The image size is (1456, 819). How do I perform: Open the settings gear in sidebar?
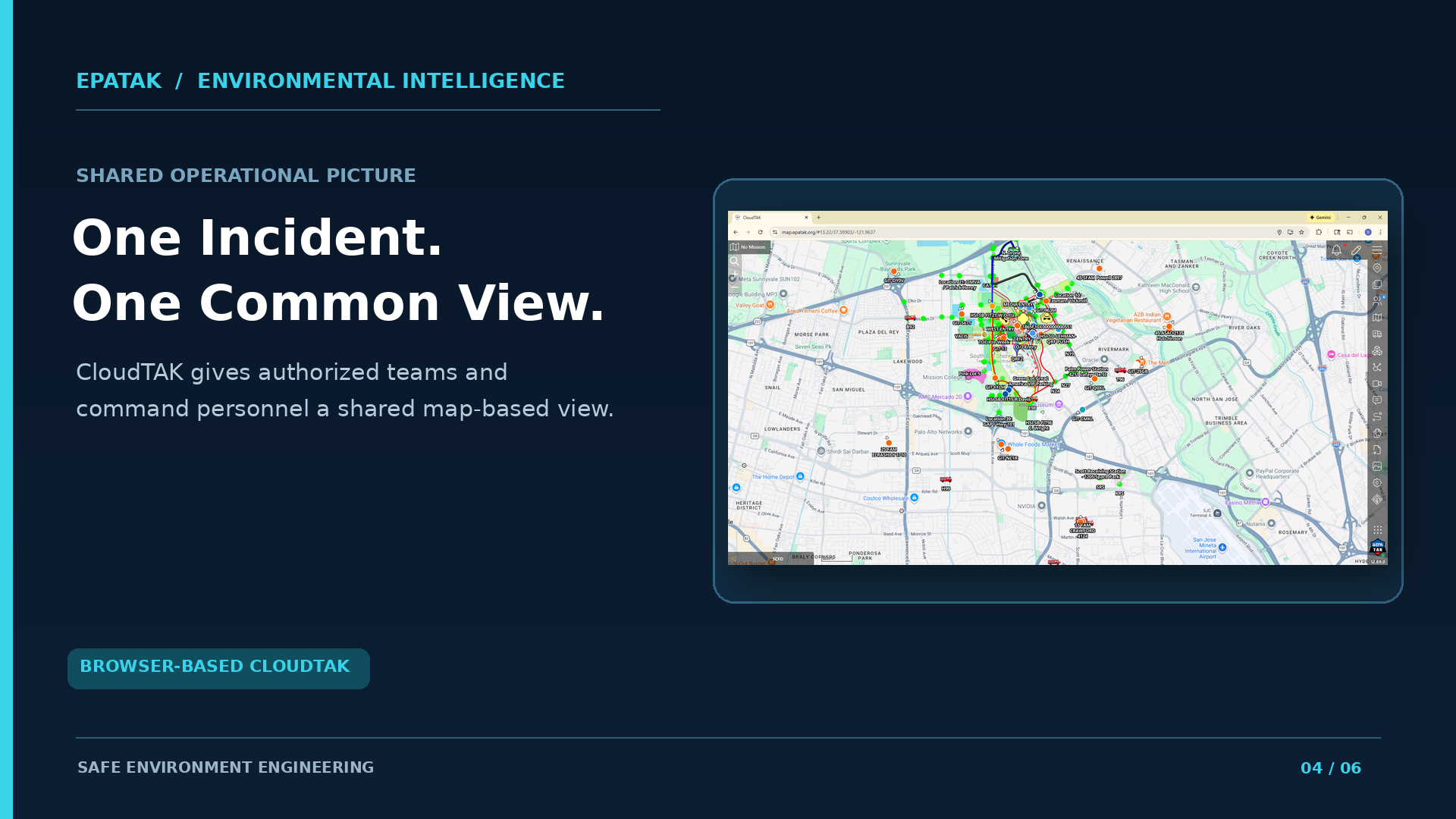[1377, 483]
